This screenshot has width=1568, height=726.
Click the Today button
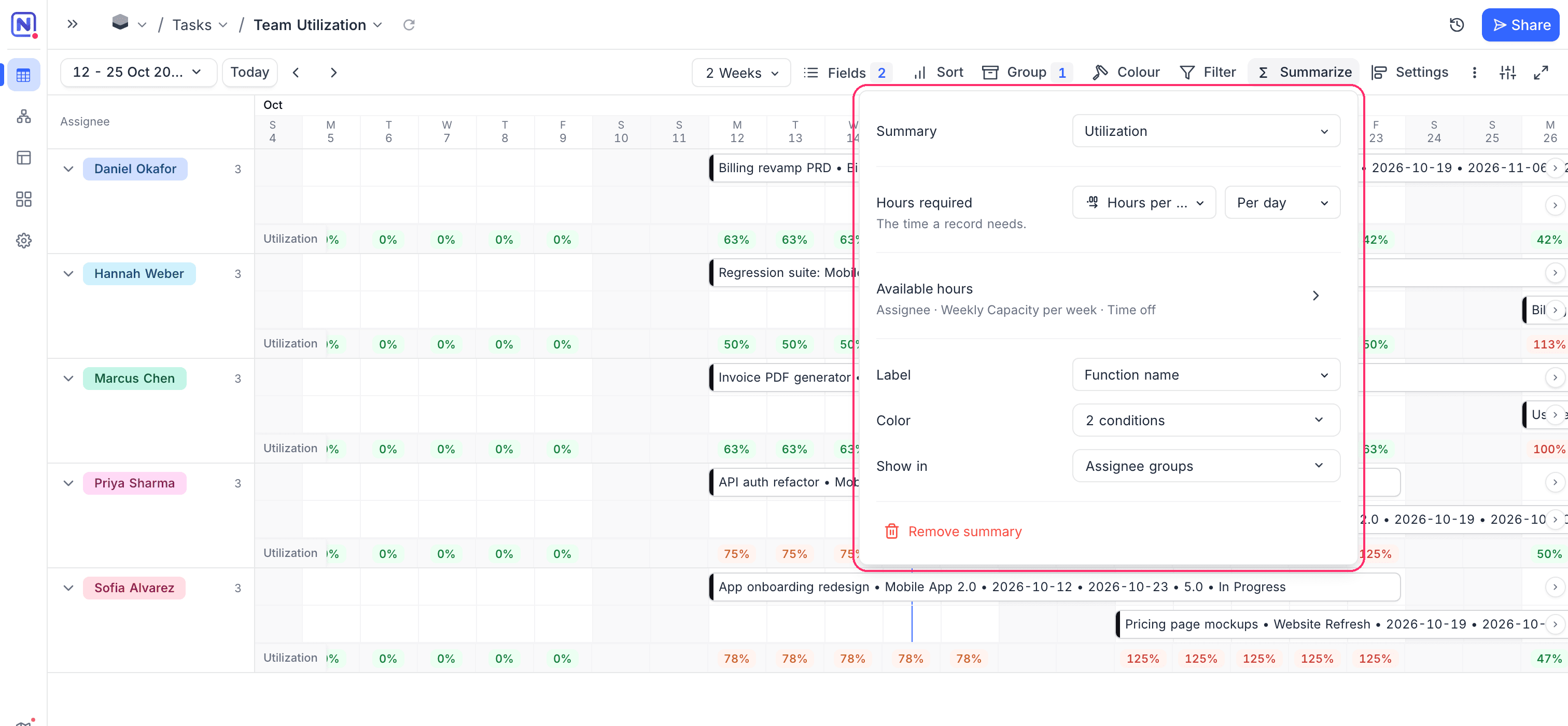(249, 73)
